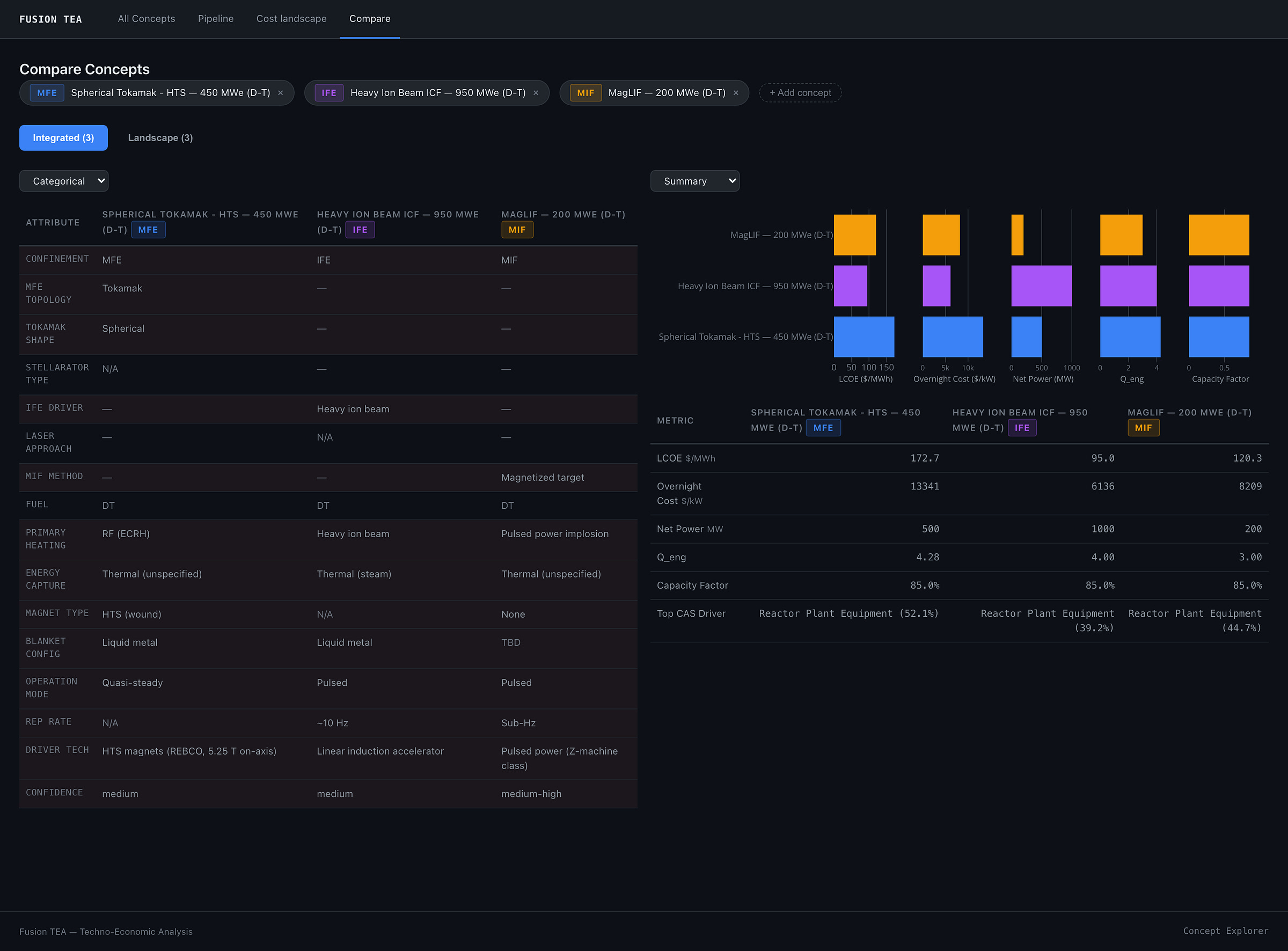Select the Compare tab
The width and height of the screenshot is (1288, 951).
coord(370,18)
